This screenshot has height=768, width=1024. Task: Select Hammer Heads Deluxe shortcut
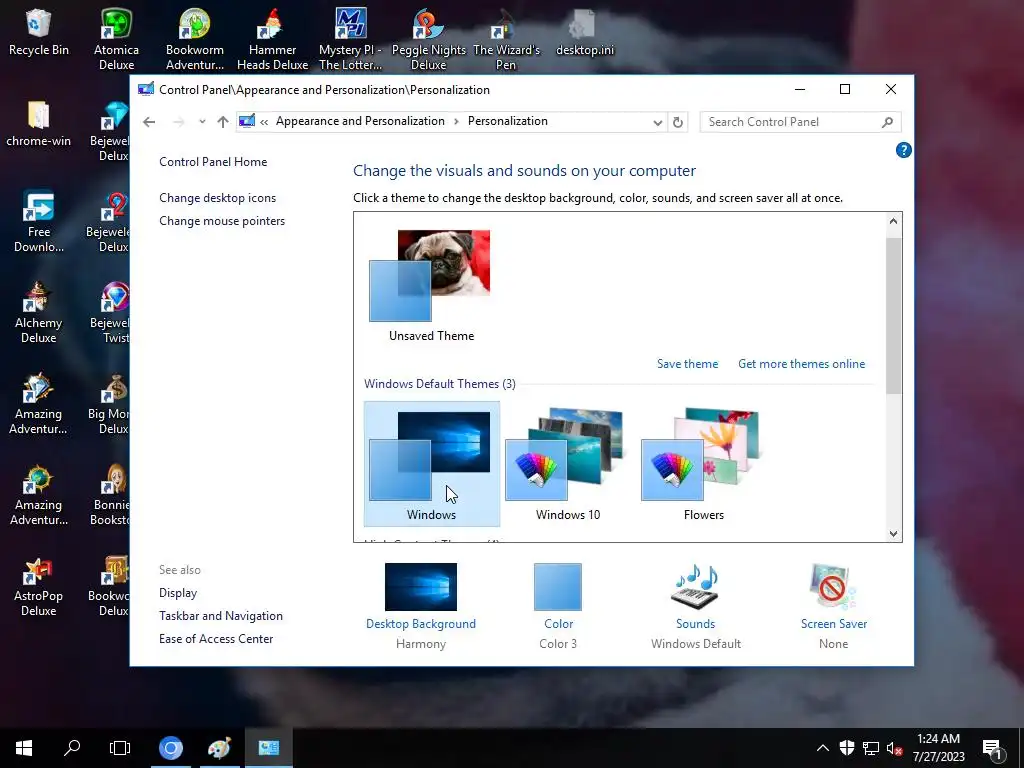click(x=272, y=39)
